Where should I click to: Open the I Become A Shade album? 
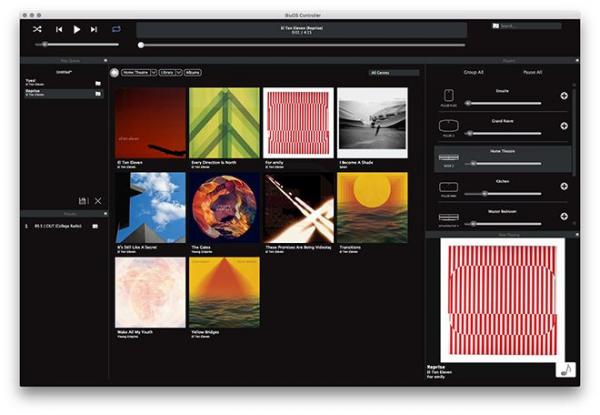[372, 123]
